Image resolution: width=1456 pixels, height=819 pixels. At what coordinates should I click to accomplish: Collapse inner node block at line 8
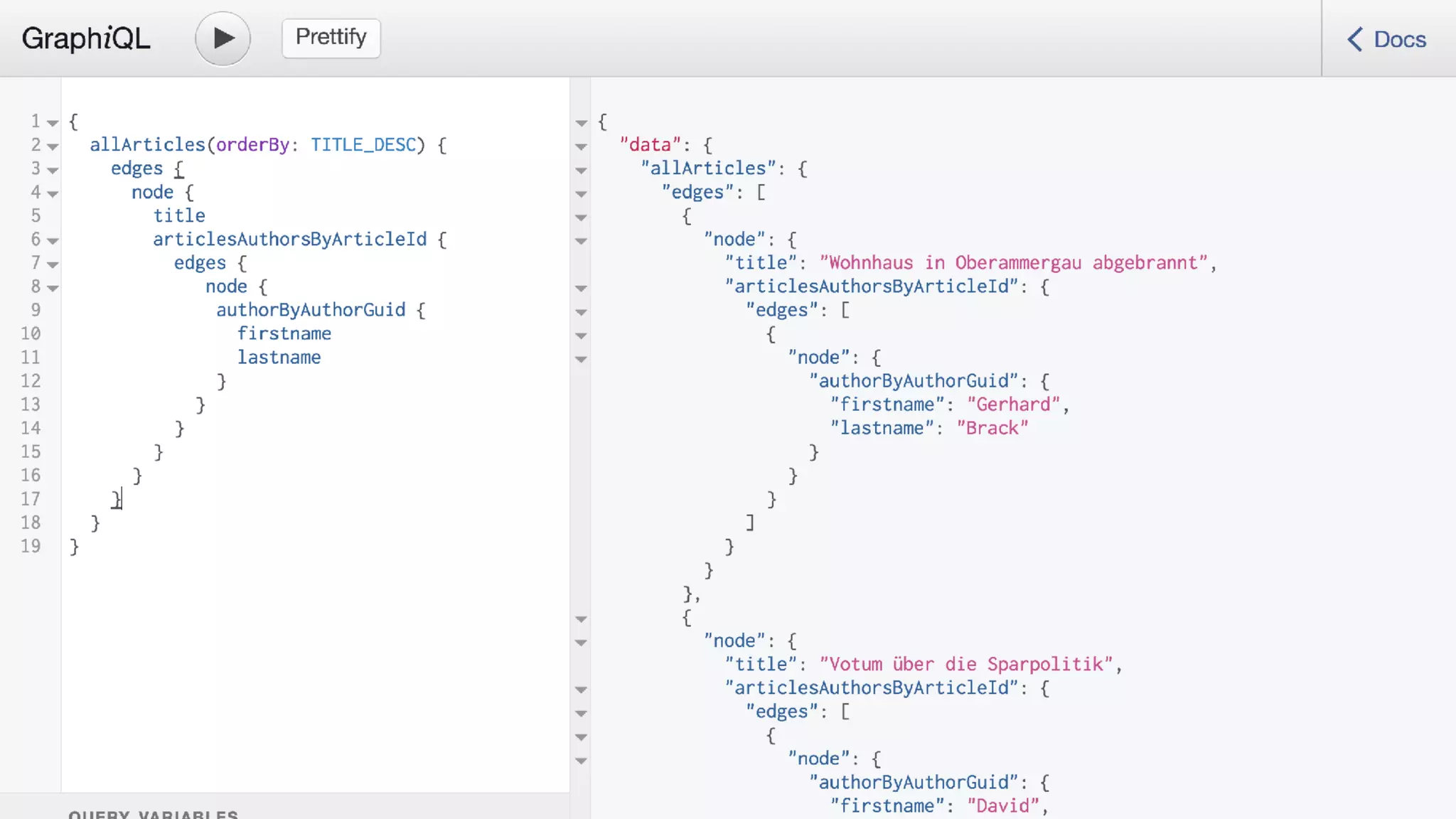53,288
